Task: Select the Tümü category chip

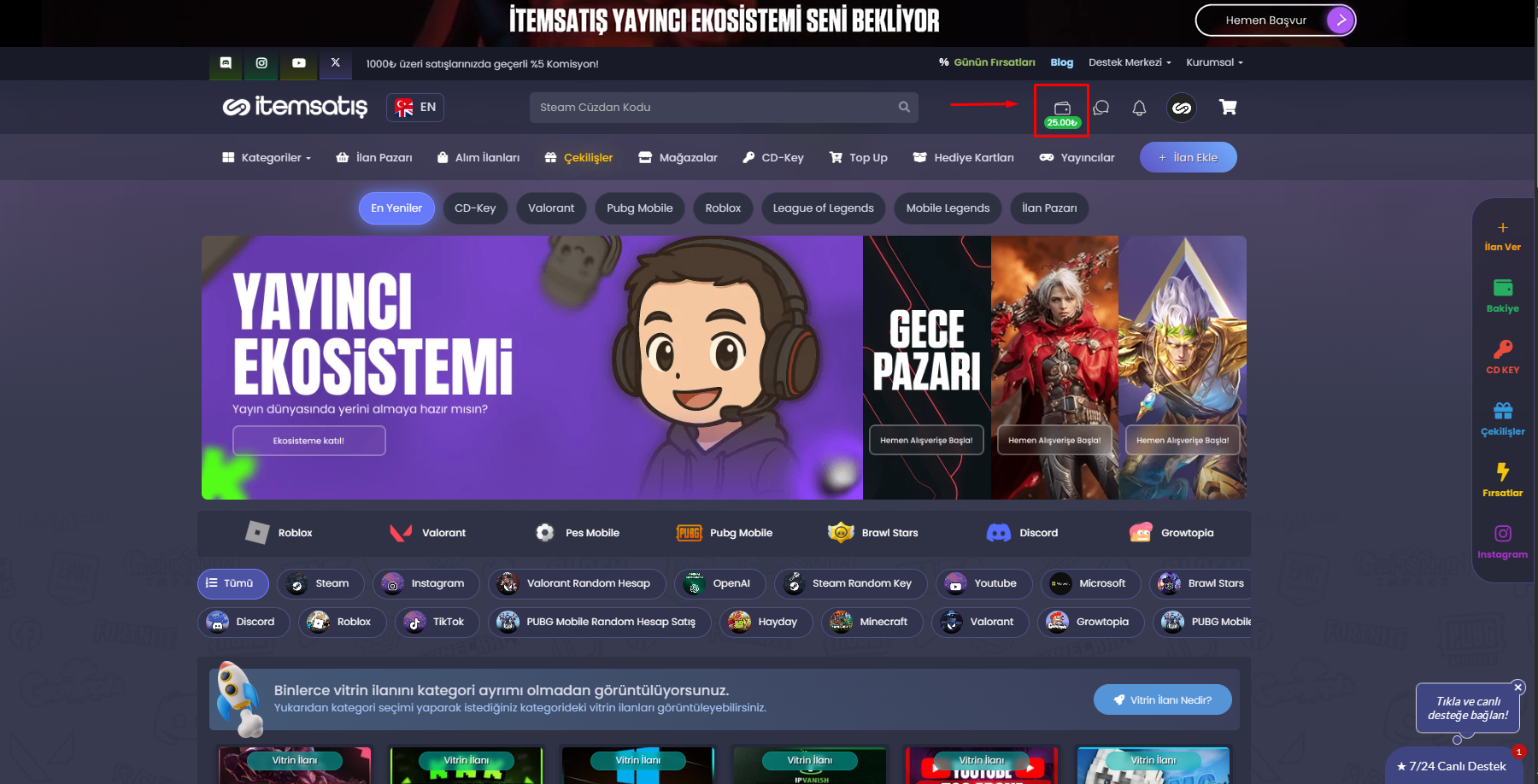Action: tap(232, 583)
